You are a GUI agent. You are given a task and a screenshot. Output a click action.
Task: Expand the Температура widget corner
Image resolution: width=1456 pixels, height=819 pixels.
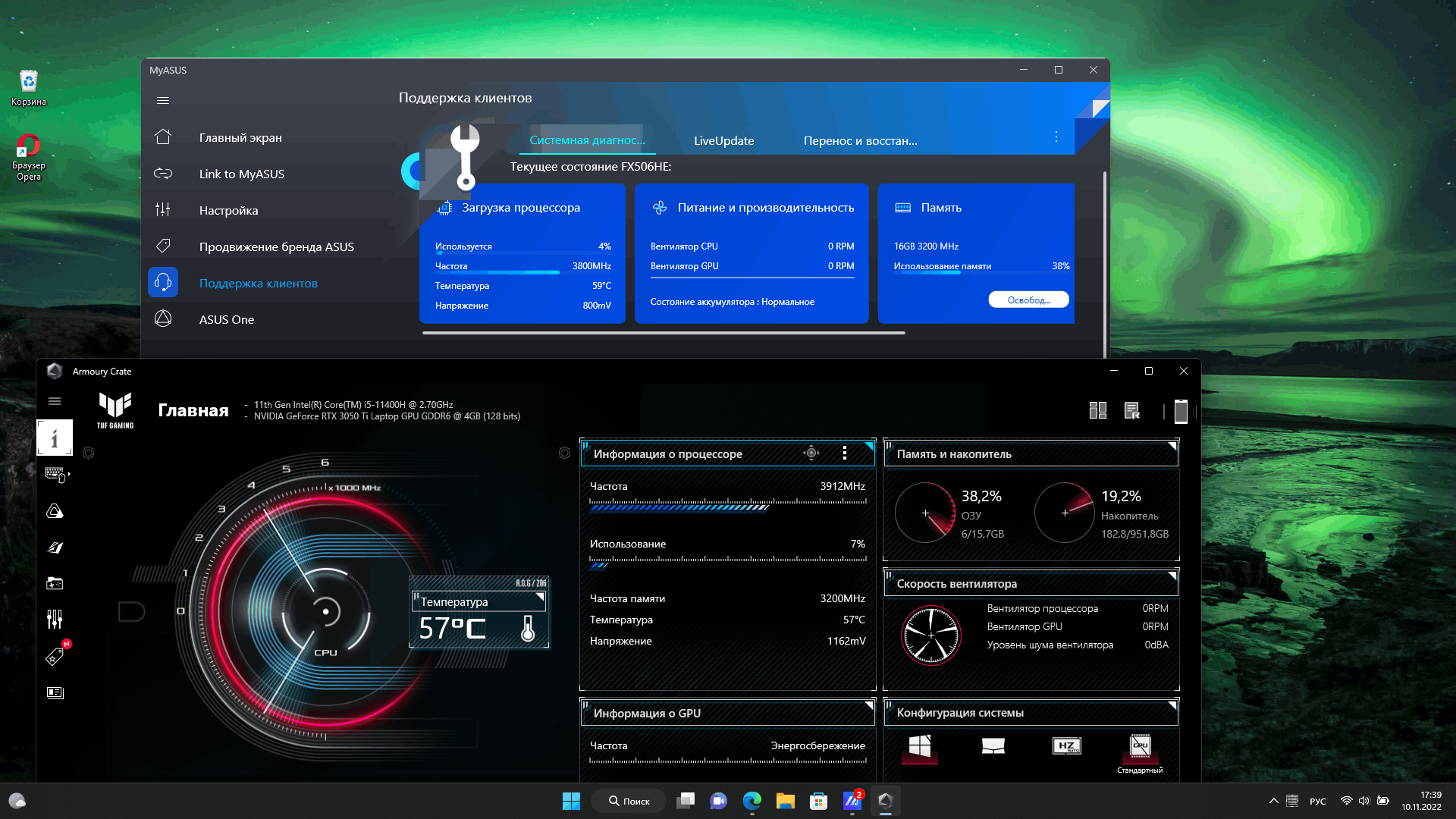[x=540, y=597]
